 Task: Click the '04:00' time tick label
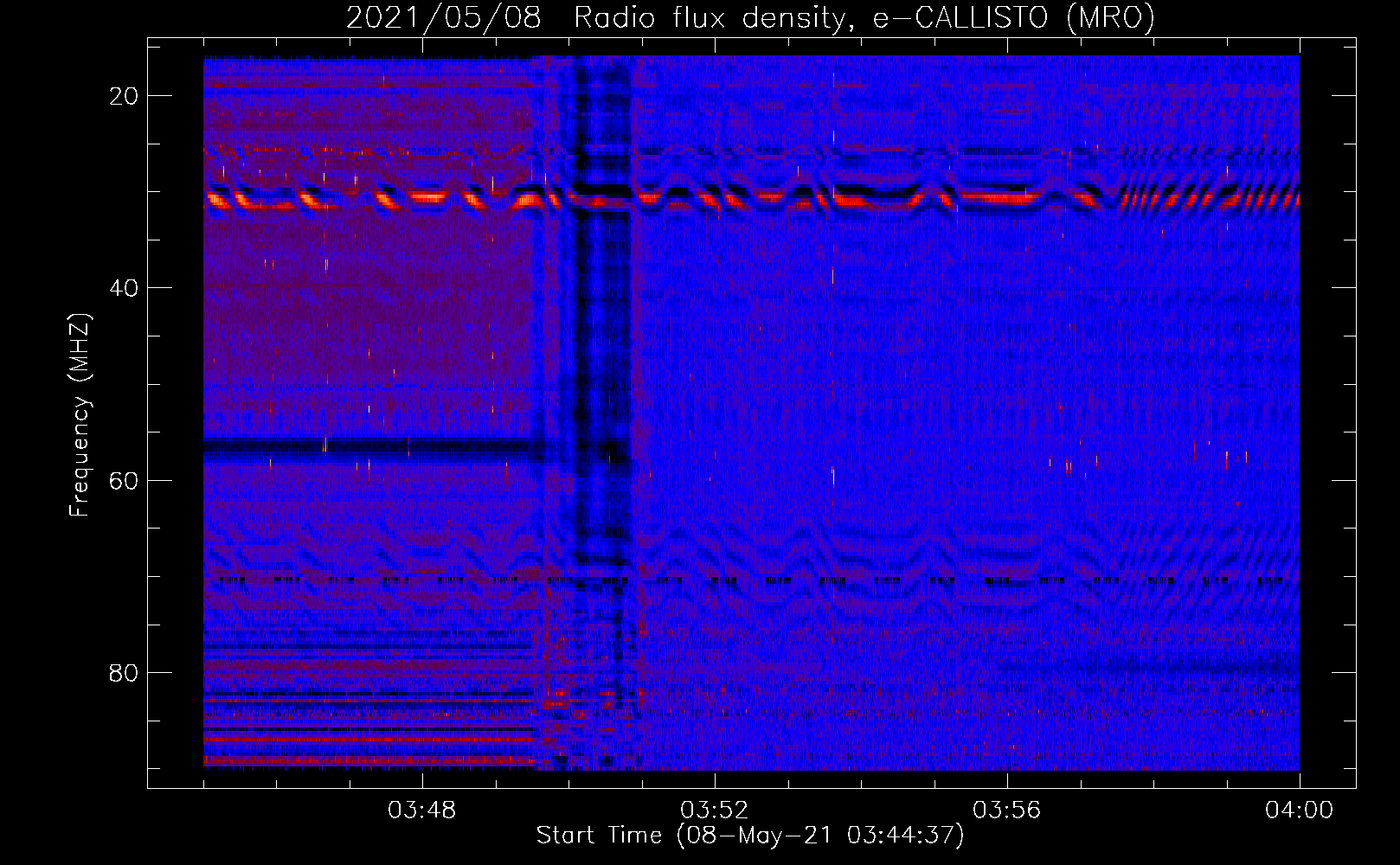[1299, 811]
